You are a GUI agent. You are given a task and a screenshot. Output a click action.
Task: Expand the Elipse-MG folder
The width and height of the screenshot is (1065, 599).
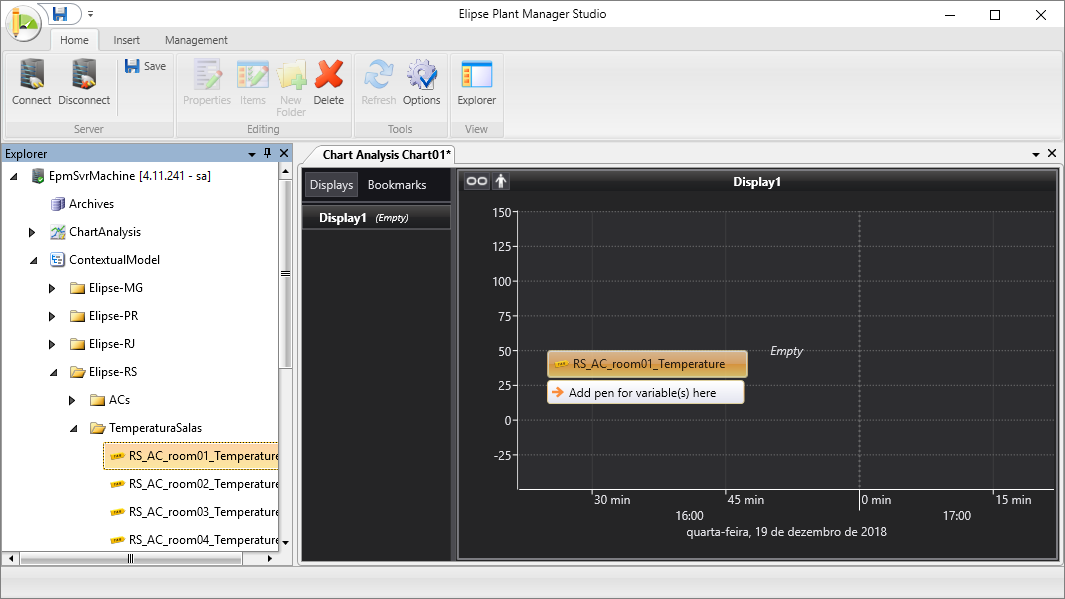click(53, 288)
